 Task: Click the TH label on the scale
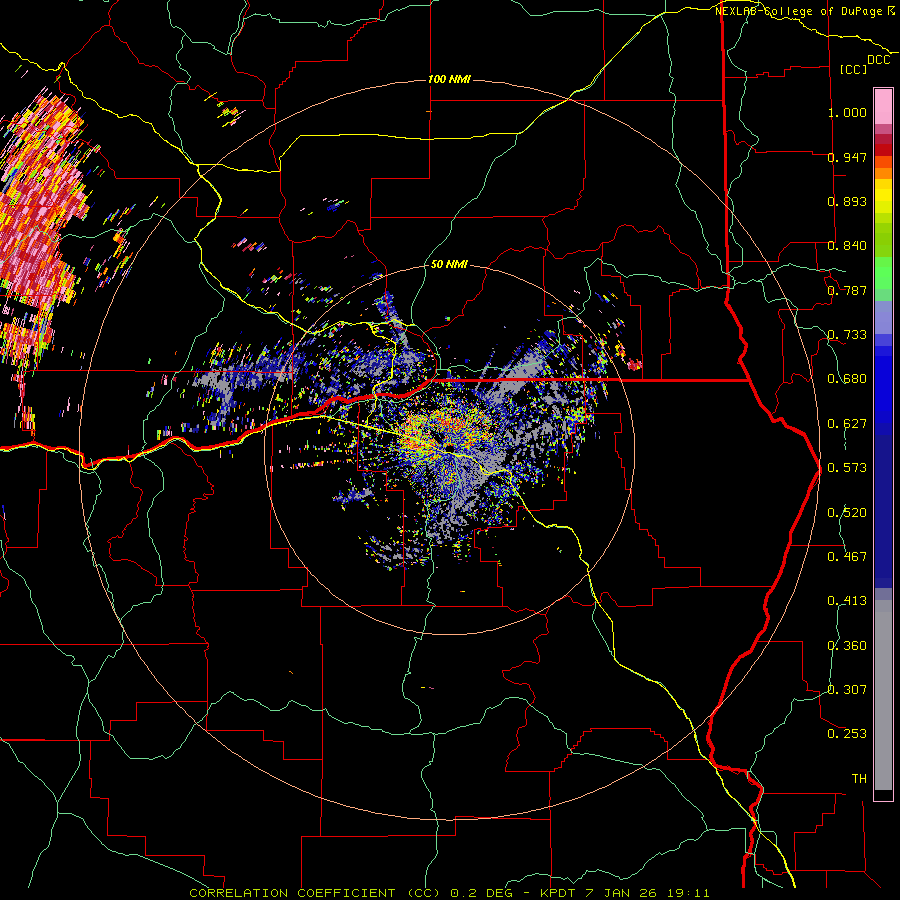coord(859,779)
